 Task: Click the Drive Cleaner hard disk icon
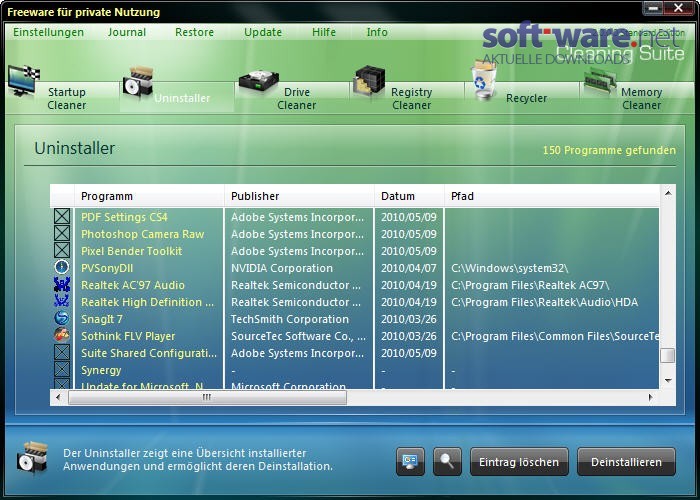click(x=258, y=82)
